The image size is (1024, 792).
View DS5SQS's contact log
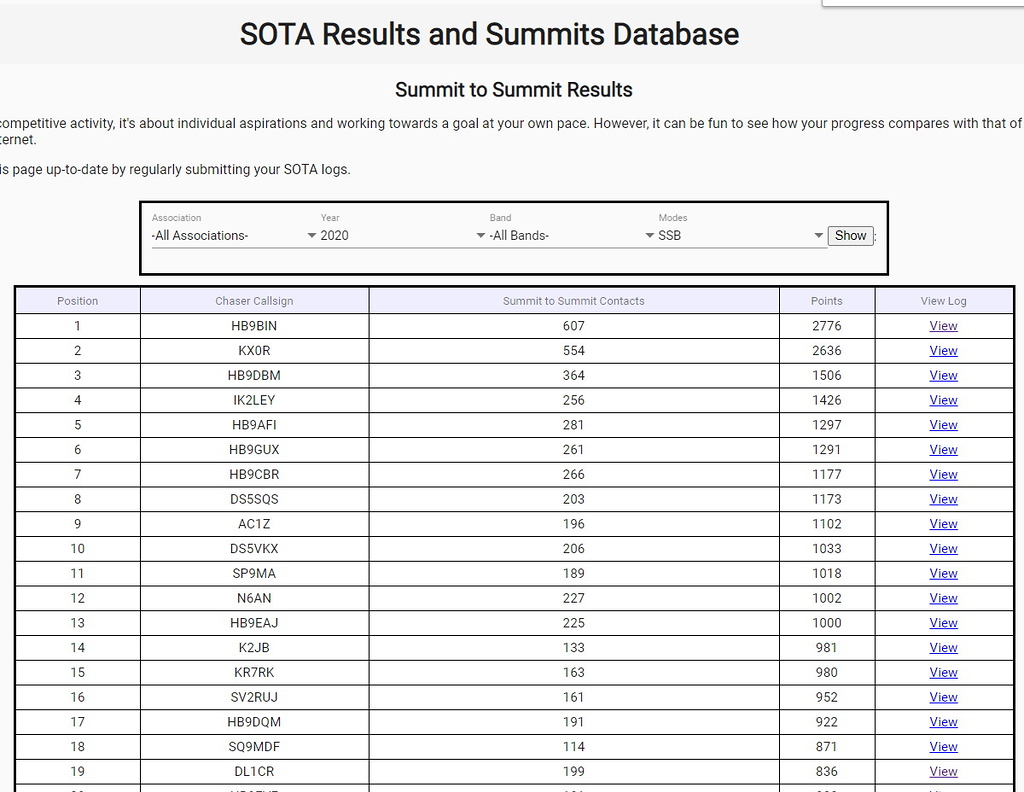[943, 499]
